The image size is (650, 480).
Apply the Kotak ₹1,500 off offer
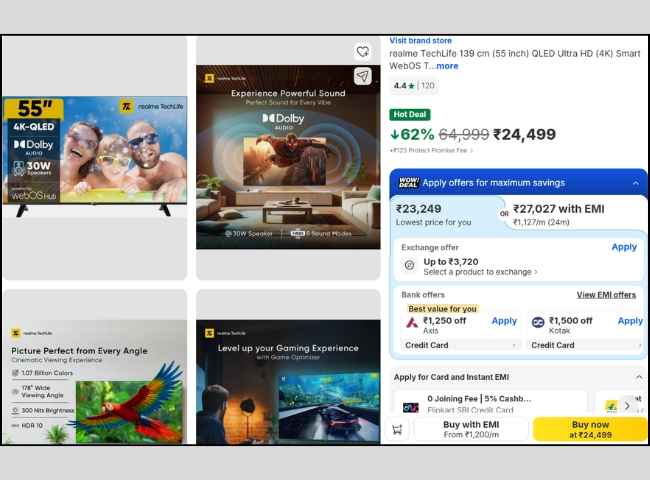point(630,321)
